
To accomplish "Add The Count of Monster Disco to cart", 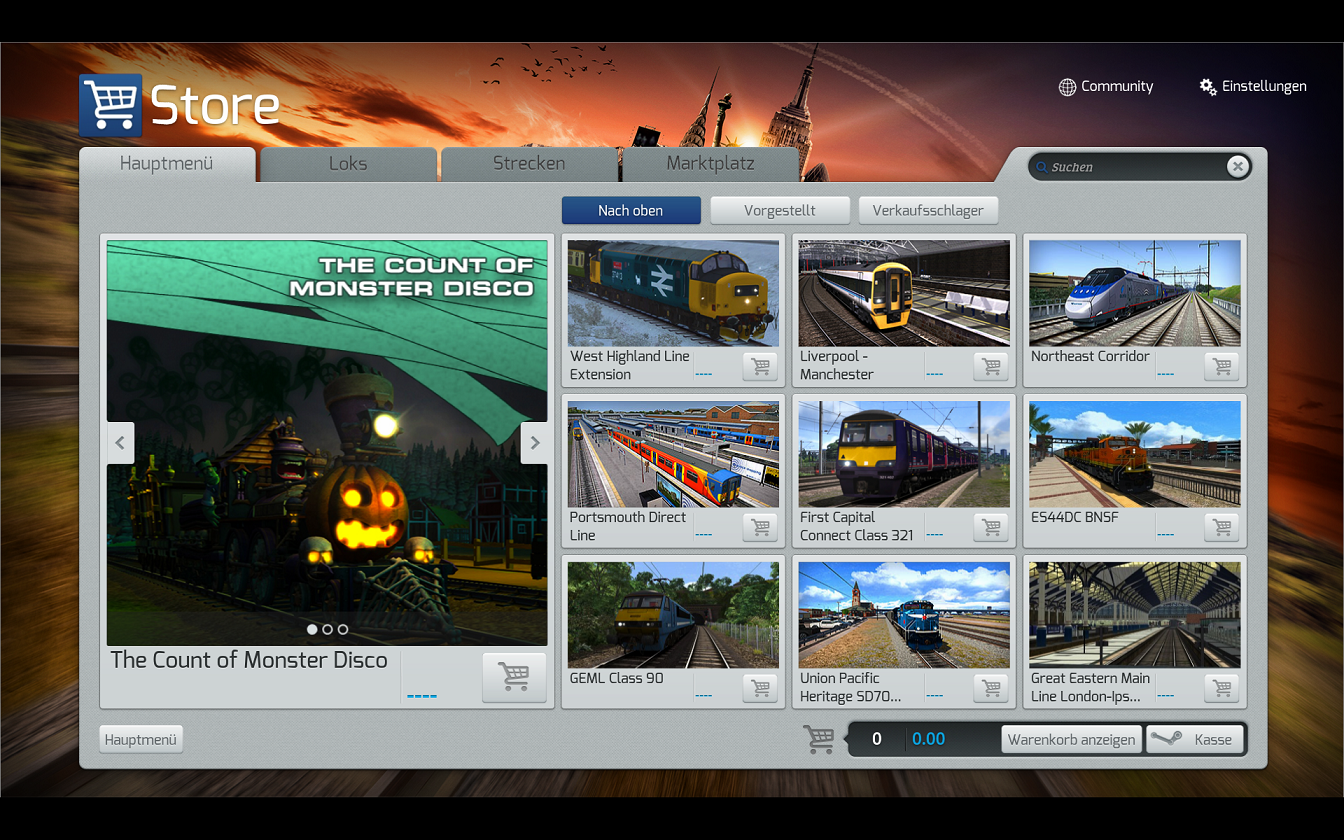I will click(x=514, y=678).
